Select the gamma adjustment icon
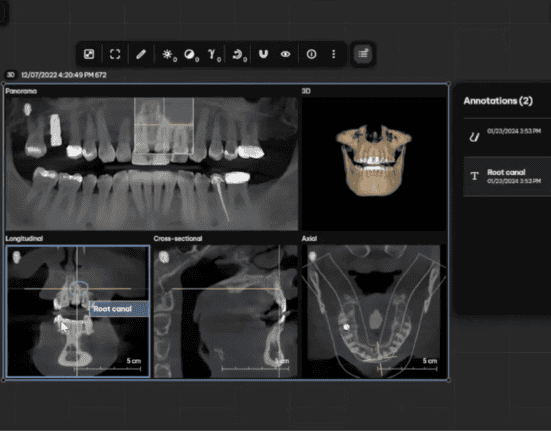 (213, 54)
